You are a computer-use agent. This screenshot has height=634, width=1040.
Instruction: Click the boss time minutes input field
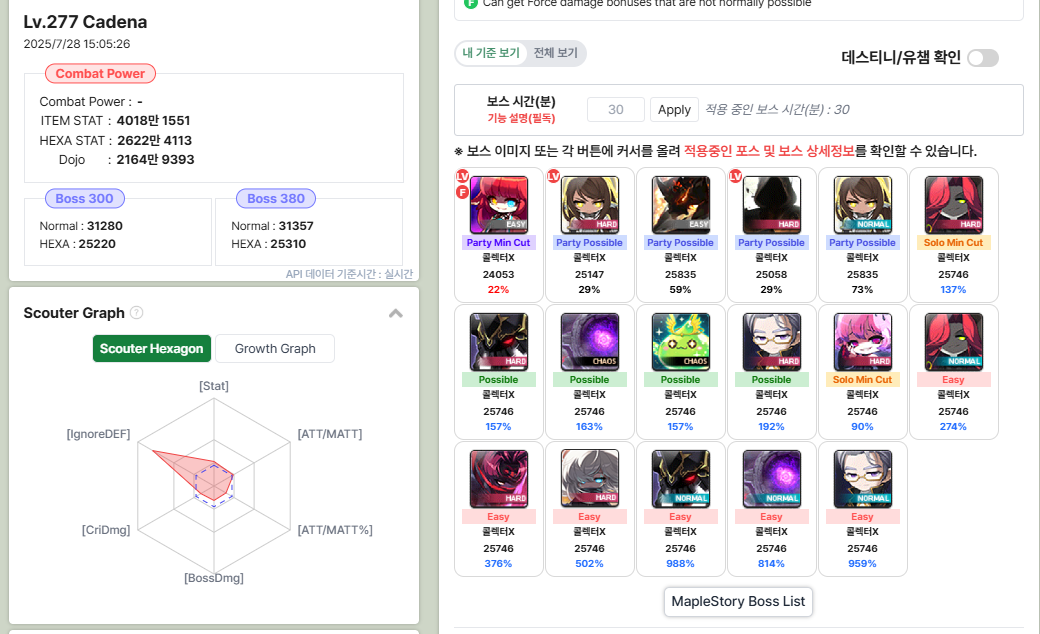(x=616, y=109)
